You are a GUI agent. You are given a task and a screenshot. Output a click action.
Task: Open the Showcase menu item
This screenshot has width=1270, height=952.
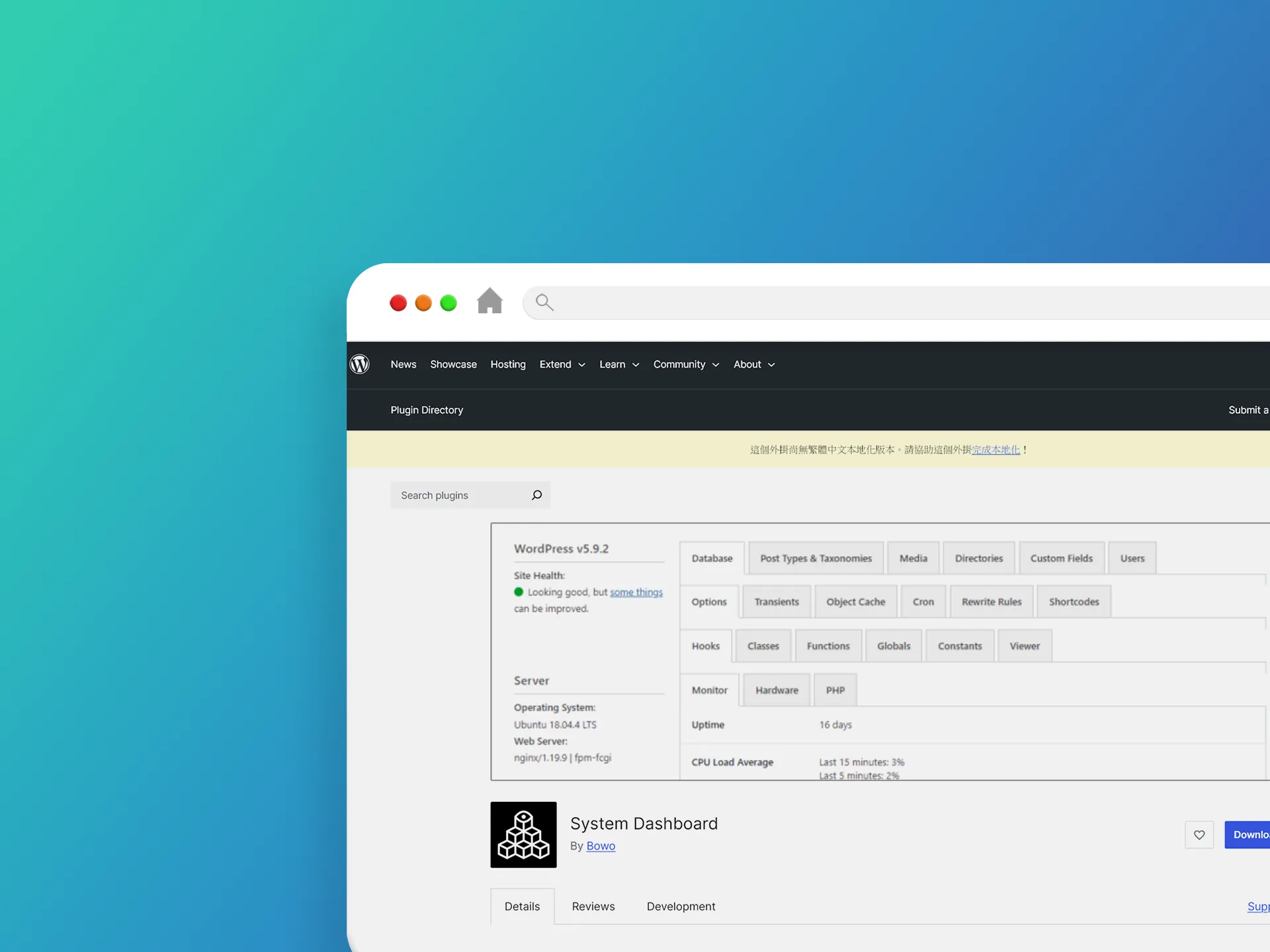pyautogui.click(x=453, y=364)
